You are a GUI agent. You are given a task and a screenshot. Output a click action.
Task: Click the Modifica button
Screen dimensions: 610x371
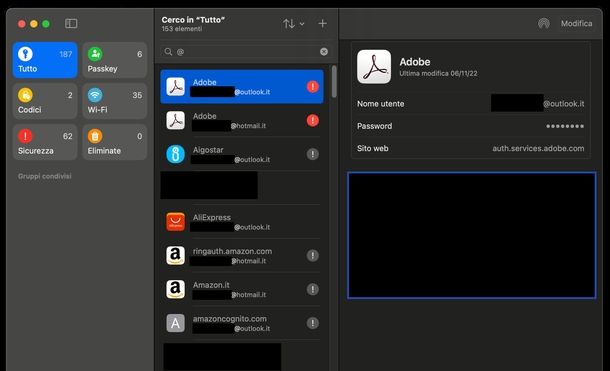tap(576, 23)
